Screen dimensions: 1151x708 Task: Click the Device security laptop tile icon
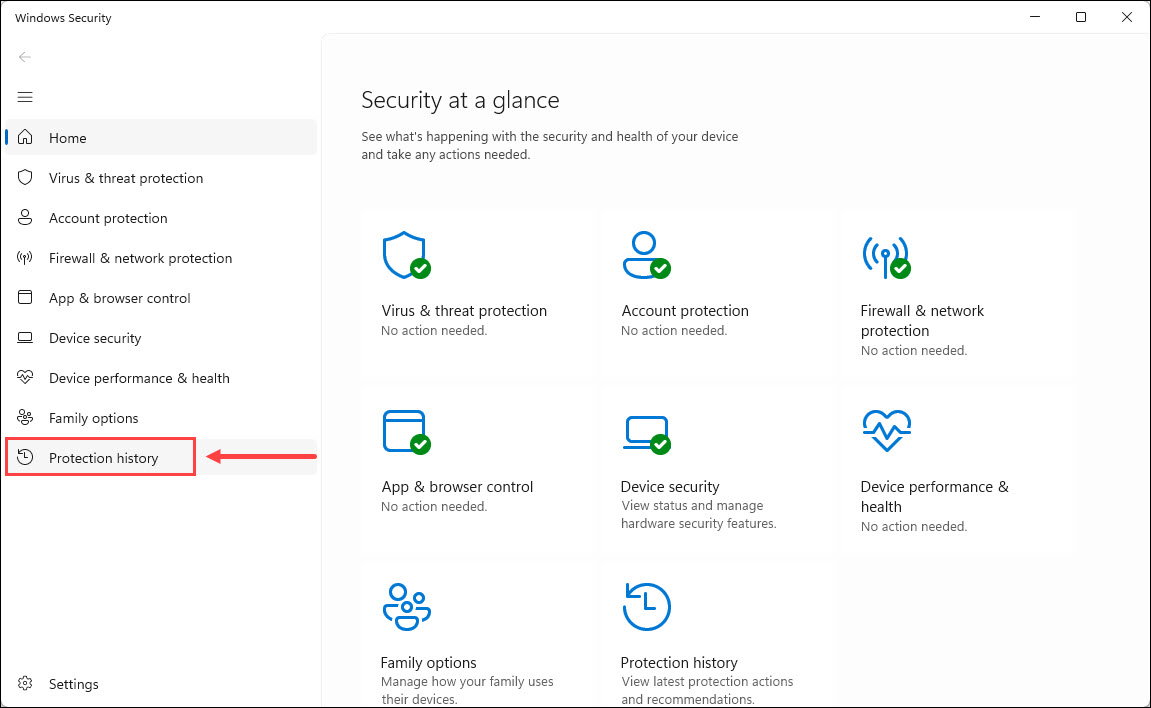(x=645, y=432)
